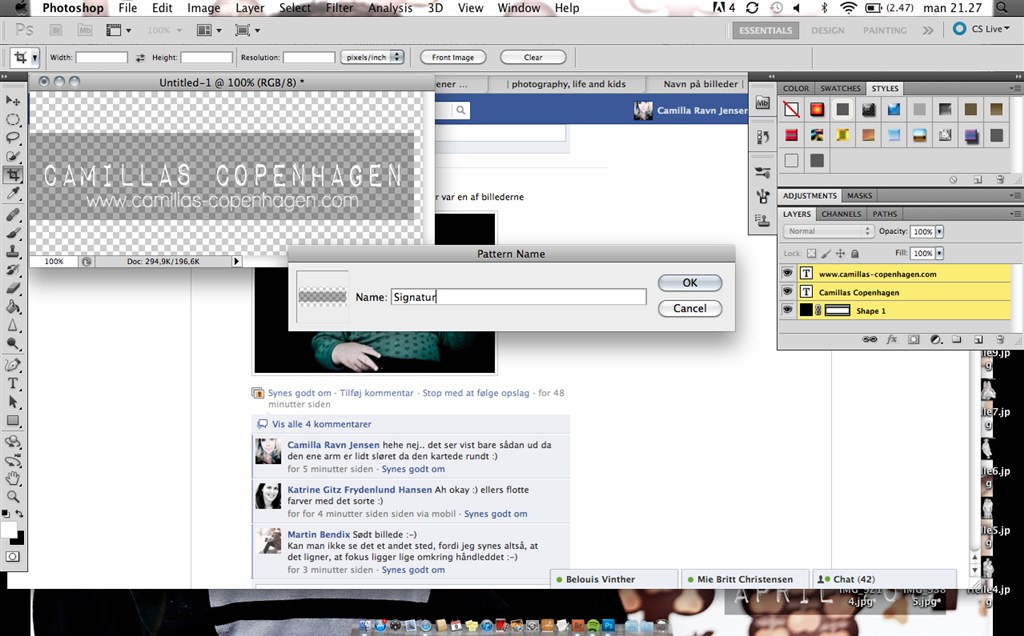Select the Path Selection arrow tool
The height and width of the screenshot is (636, 1024).
coord(12,402)
